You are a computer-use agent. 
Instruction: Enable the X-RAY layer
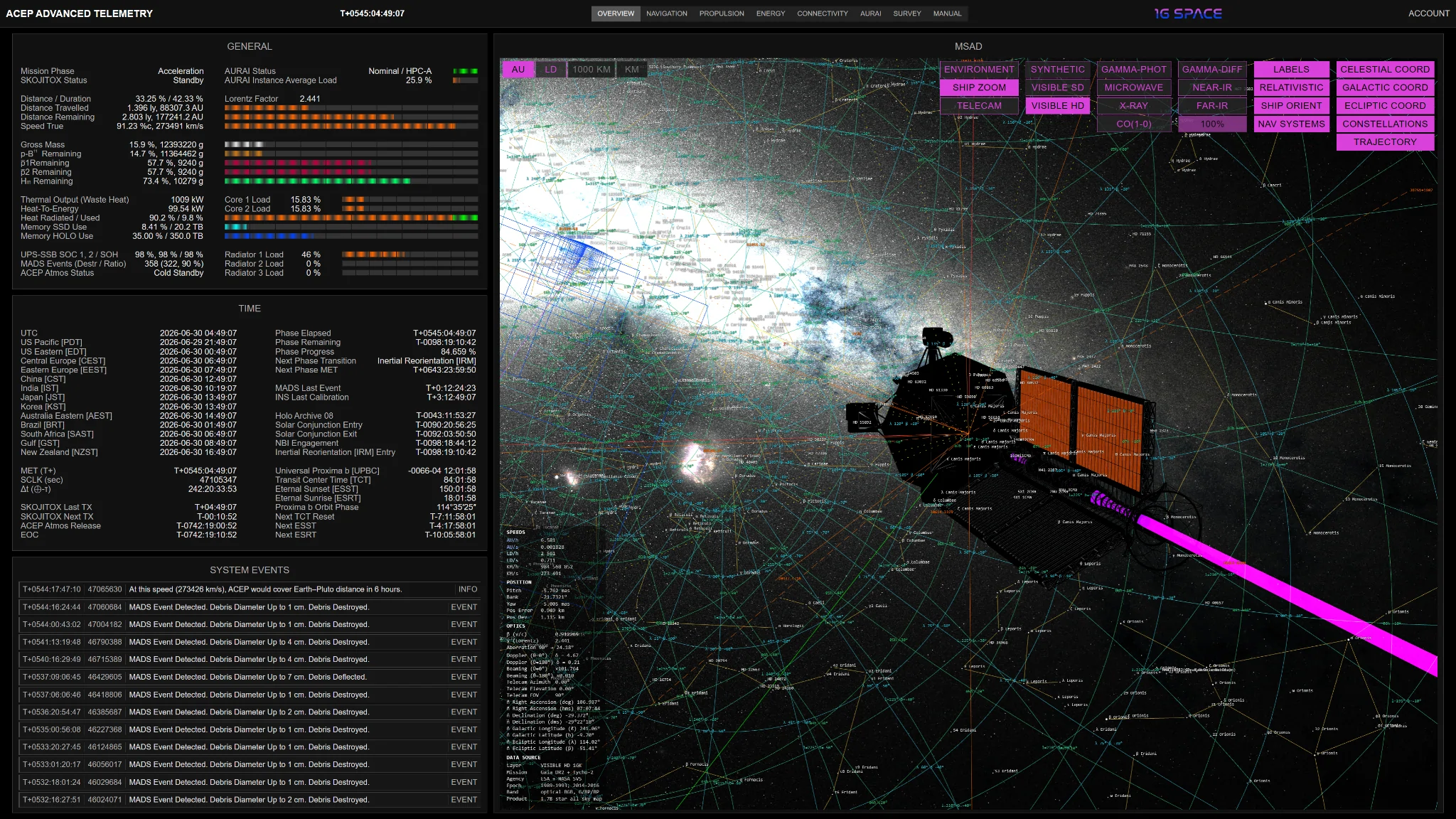pos(1134,106)
